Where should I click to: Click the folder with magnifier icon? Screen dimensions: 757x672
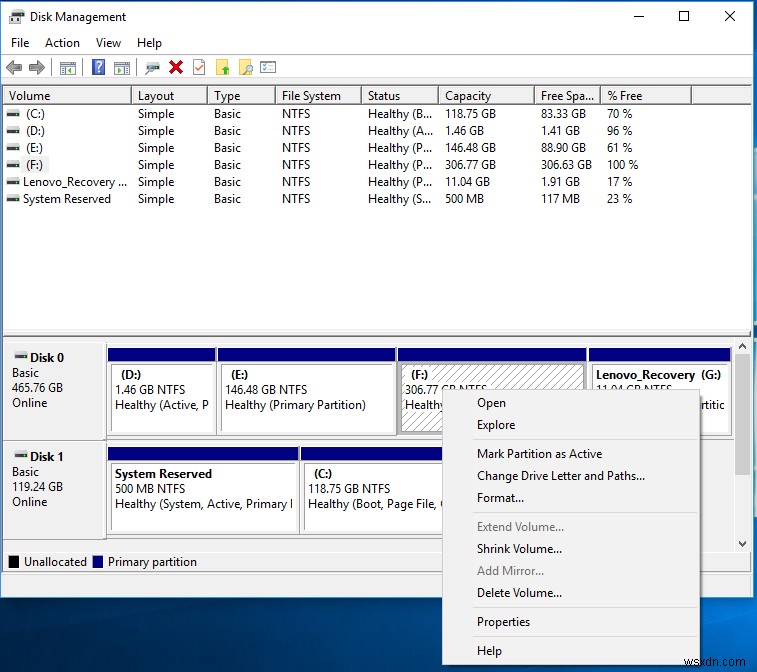click(246, 68)
